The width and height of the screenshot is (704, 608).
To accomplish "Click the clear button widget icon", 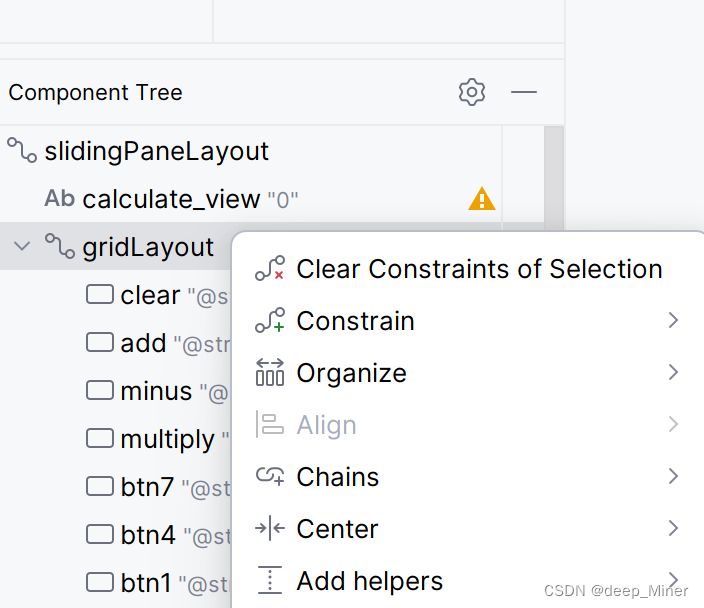I will pyautogui.click(x=100, y=295).
